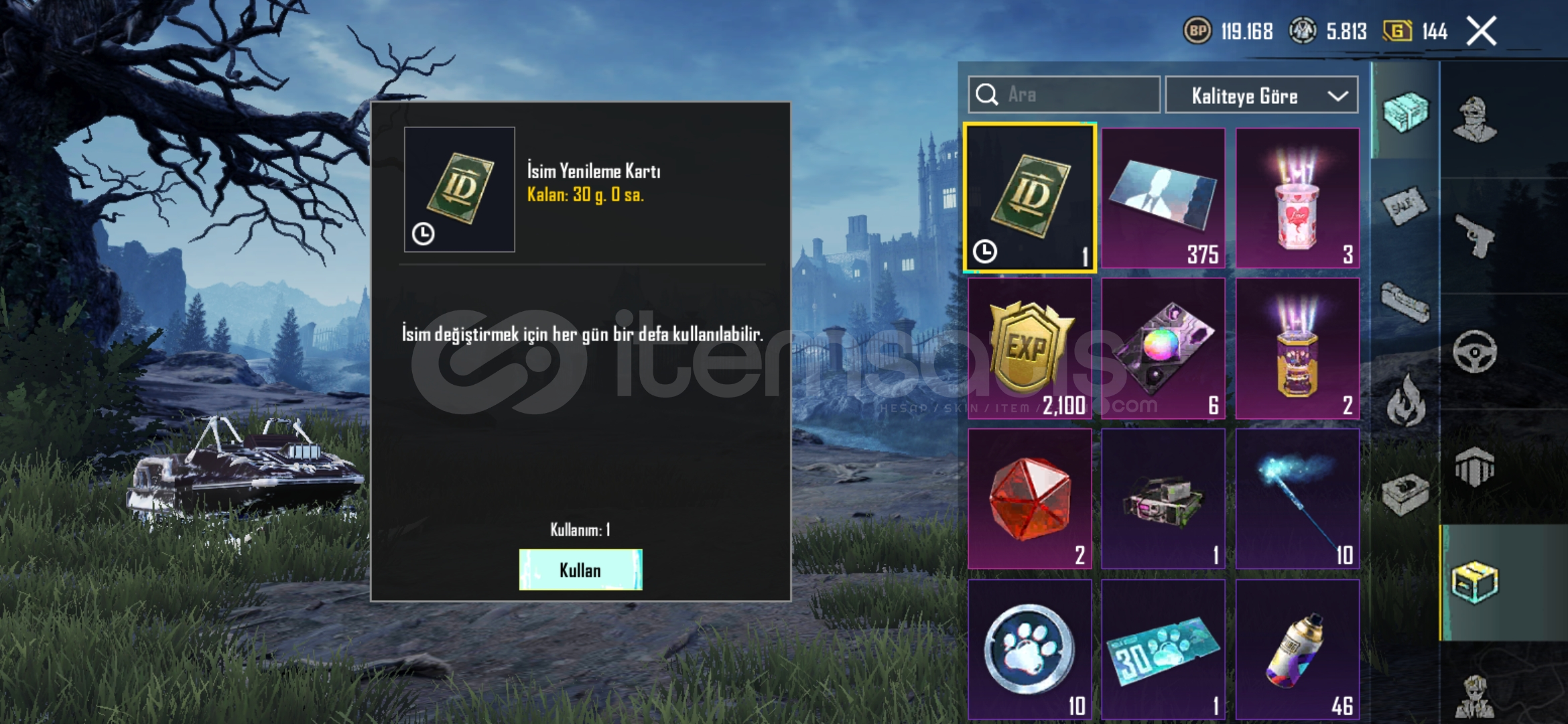Open the pistol weapons category
This screenshot has width=1568, height=724.
coord(1475,236)
